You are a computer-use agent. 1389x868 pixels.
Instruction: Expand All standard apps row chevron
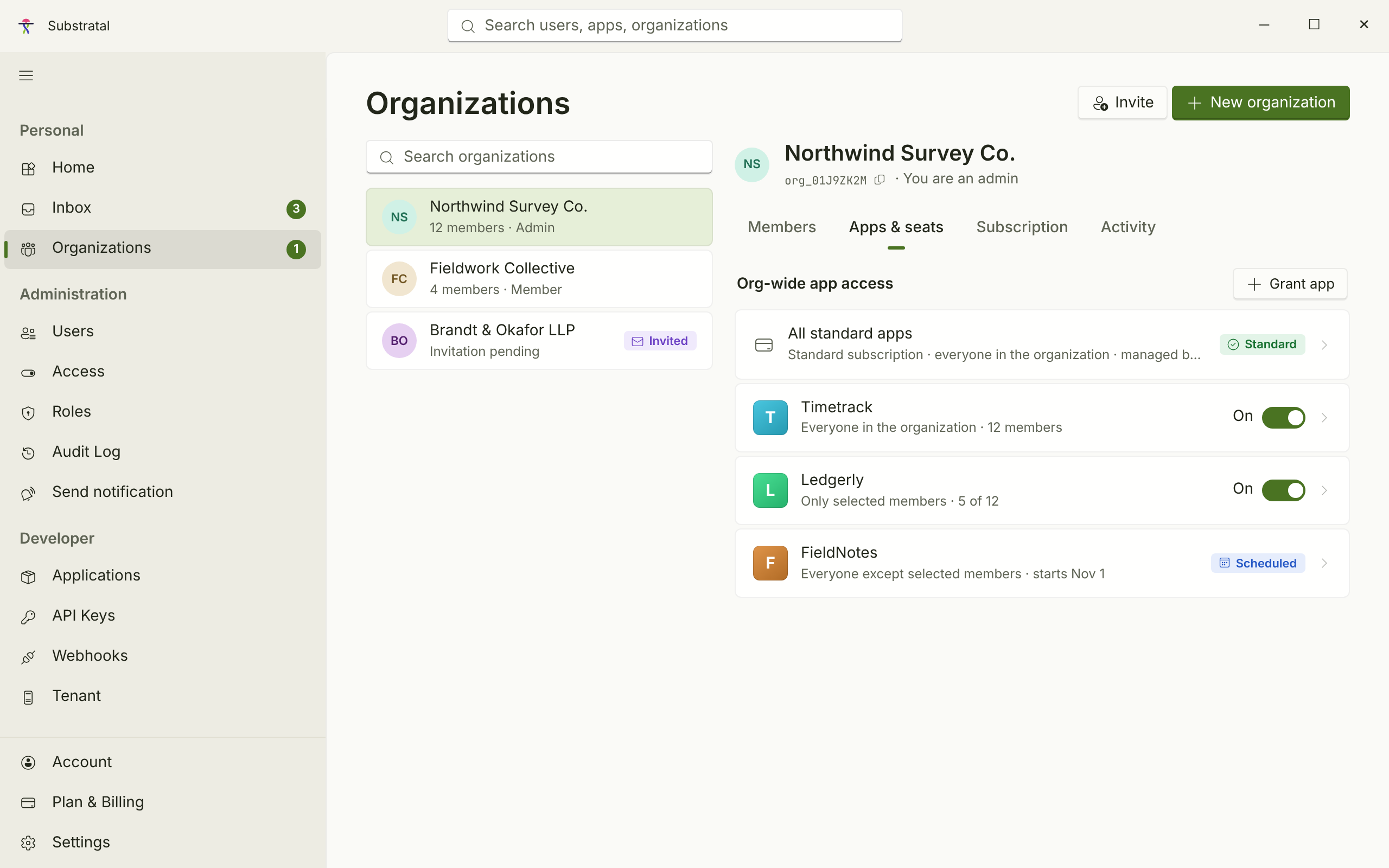(x=1324, y=344)
